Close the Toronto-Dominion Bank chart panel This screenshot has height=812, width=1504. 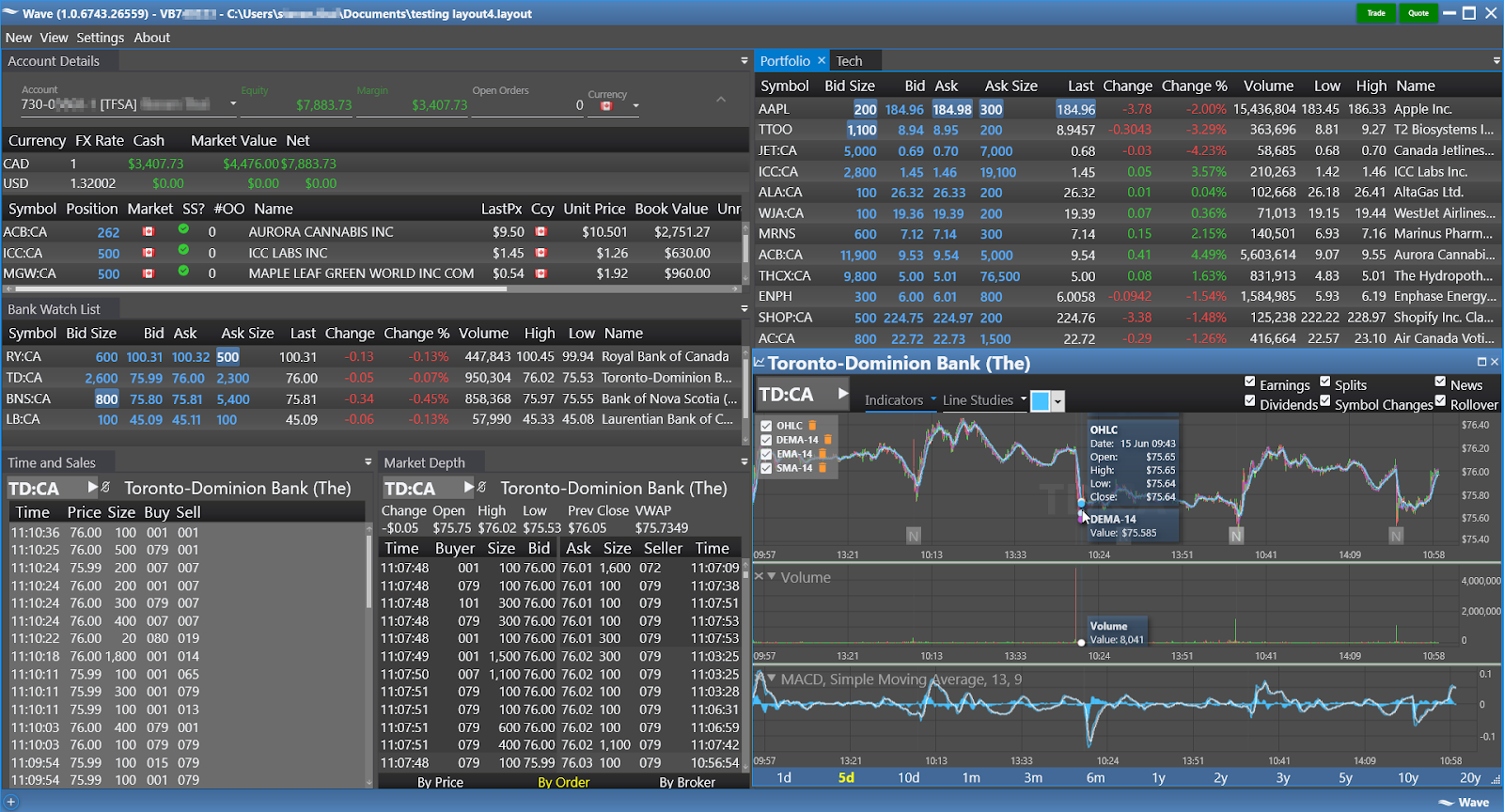tap(1495, 362)
